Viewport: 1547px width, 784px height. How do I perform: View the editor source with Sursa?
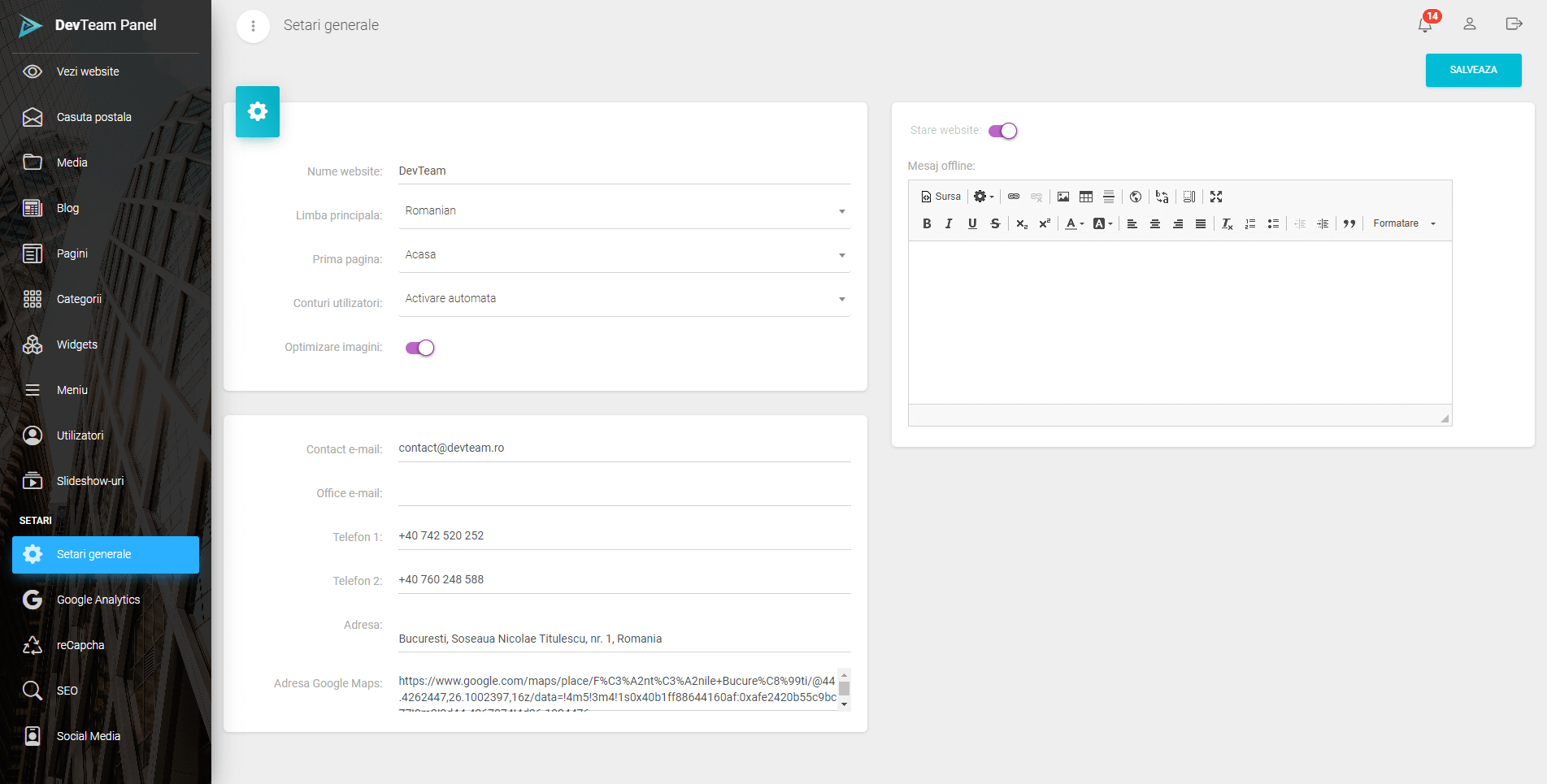(941, 197)
